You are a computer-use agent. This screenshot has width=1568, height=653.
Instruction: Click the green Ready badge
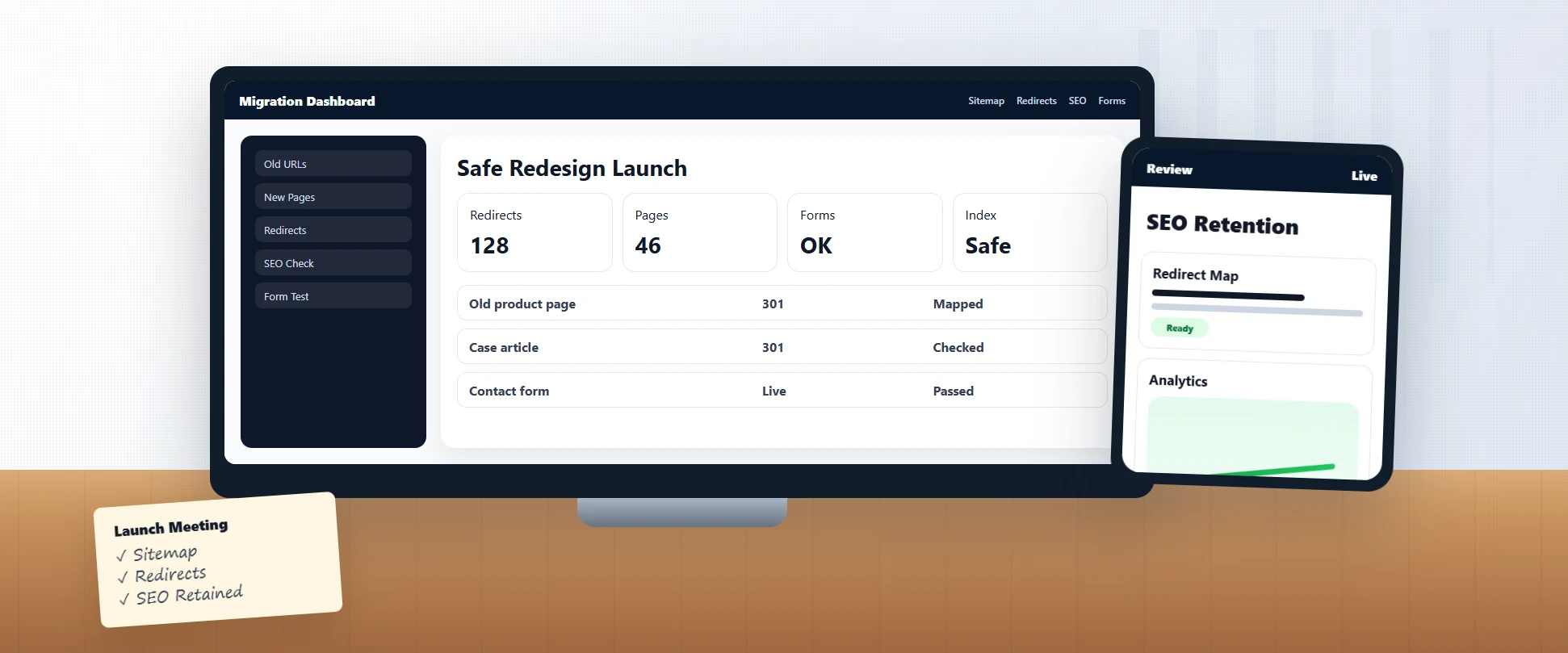click(x=1180, y=328)
